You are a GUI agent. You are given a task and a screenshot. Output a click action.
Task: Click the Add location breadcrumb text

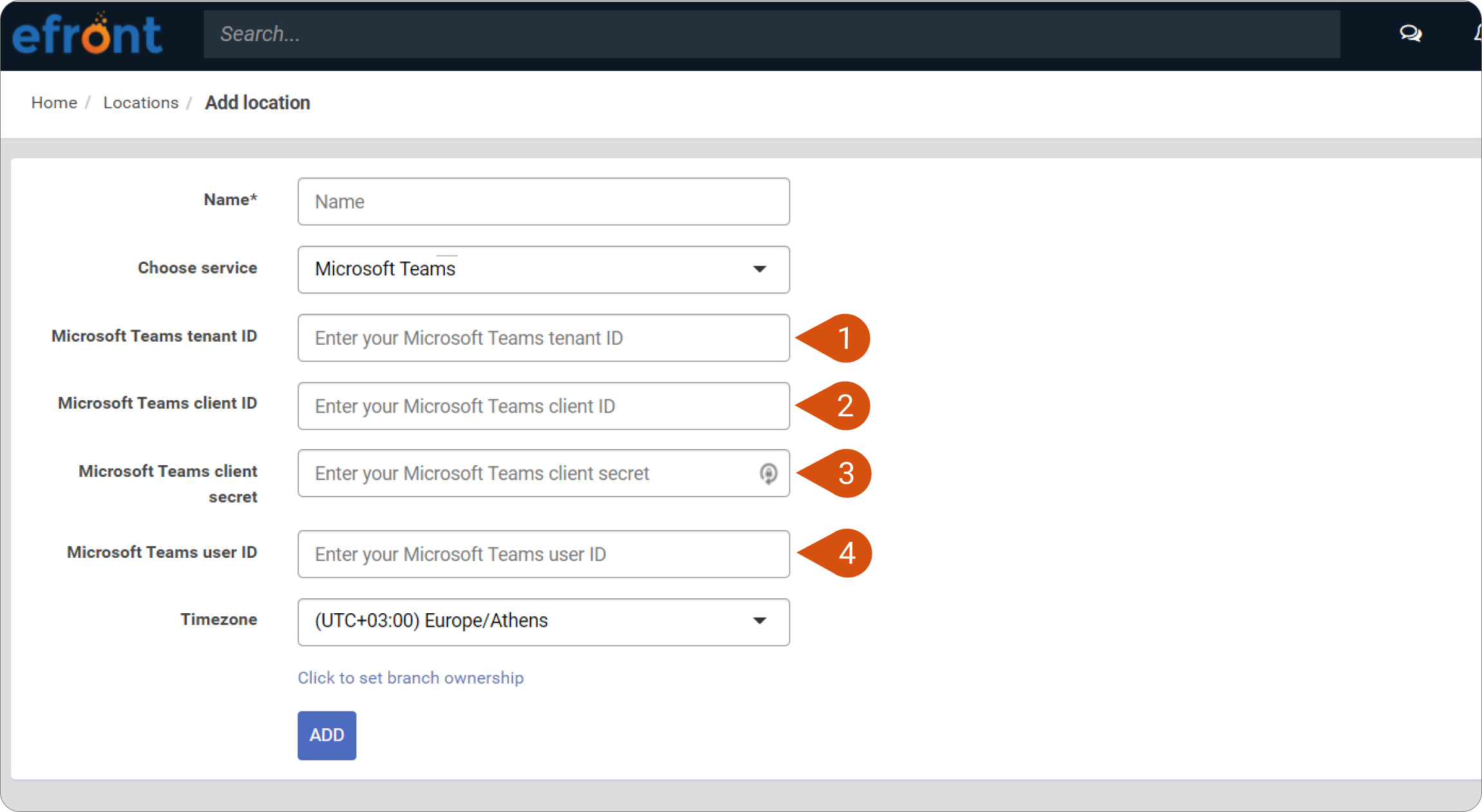click(x=258, y=103)
